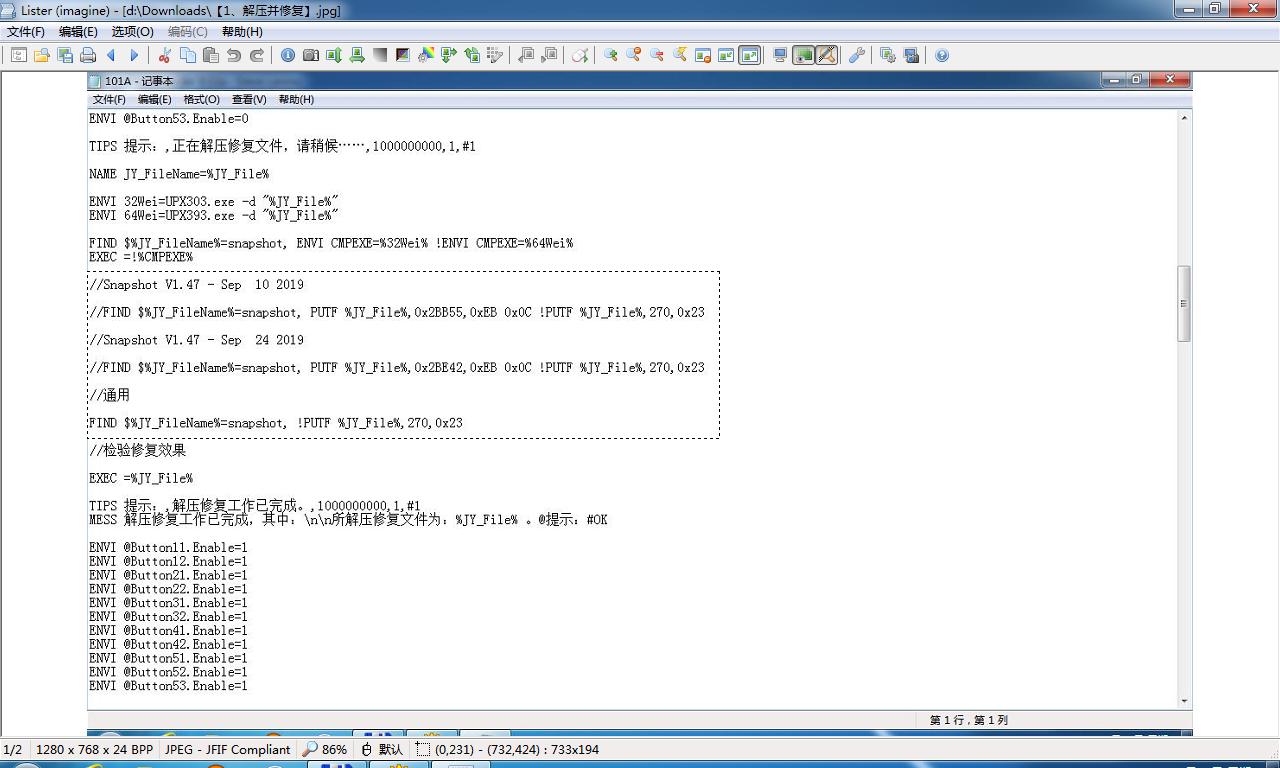Go to previous image with left arrow
The image size is (1280, 768).
pos(111,55)
